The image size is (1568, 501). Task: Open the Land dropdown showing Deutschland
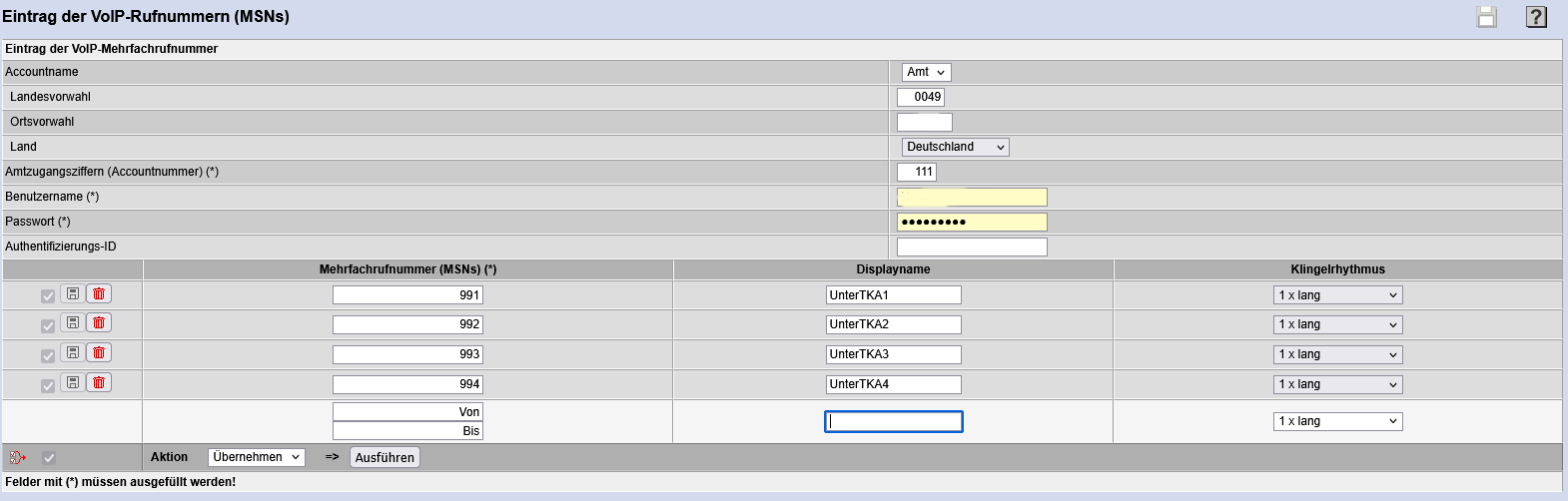point(955,147)
